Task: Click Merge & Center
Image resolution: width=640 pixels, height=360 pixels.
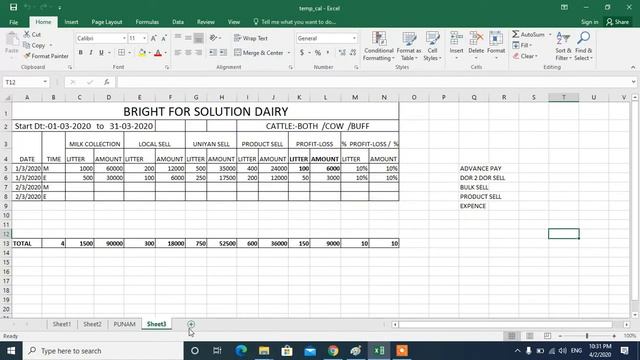Action: coord(259,53)
